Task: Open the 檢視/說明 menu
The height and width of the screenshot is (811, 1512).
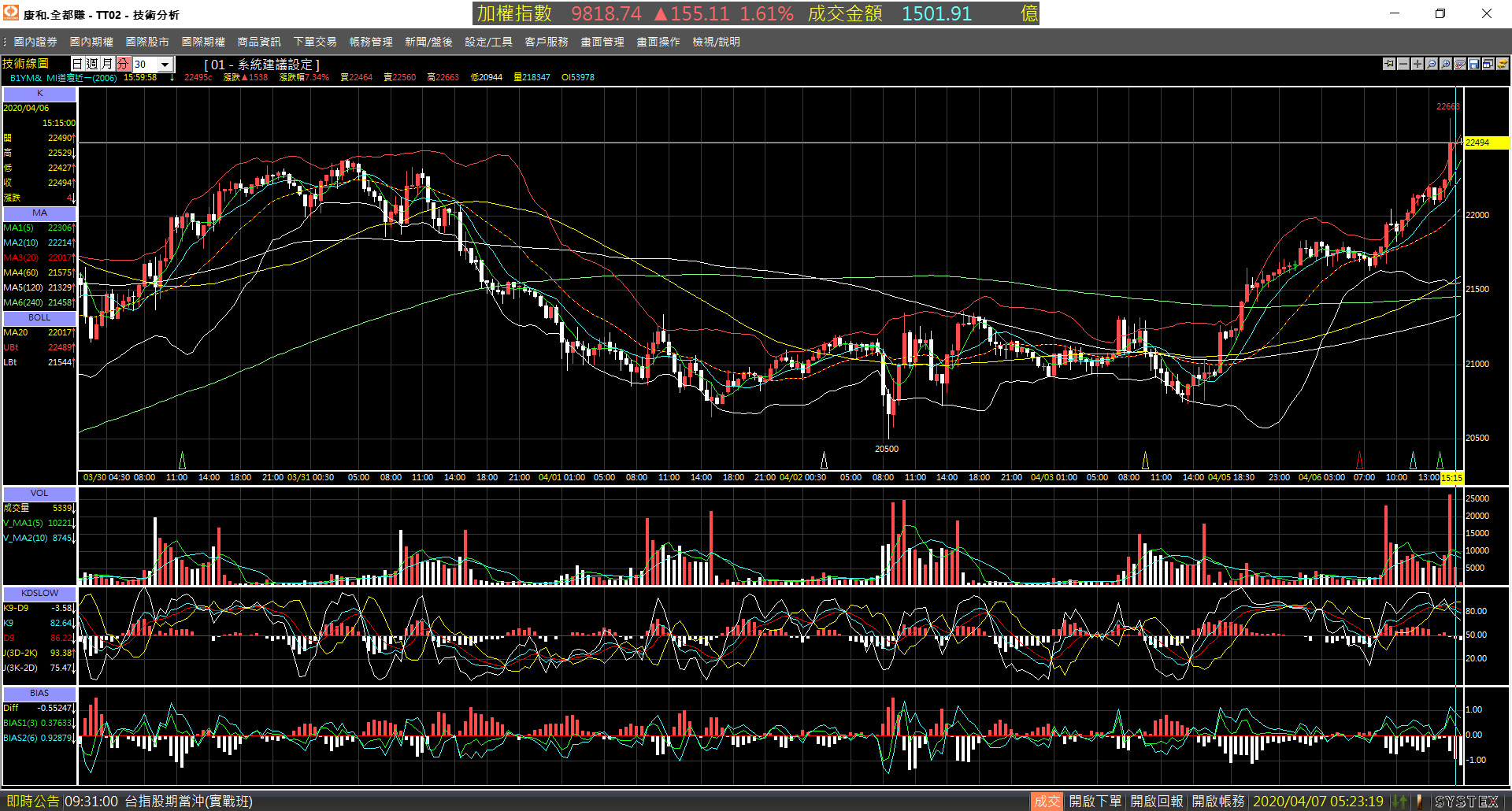Action: tap(716, 42)
